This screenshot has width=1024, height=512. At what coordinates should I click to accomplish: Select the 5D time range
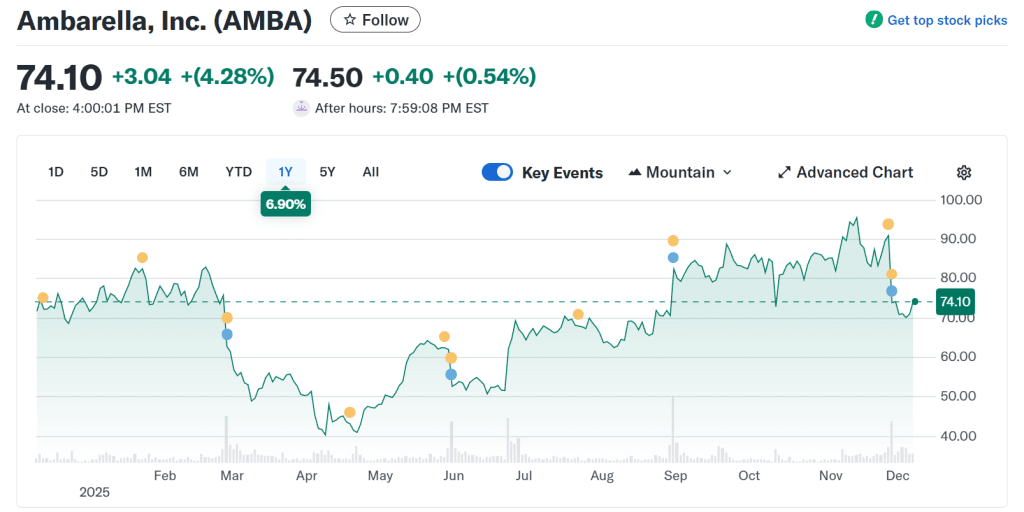pyautogui.click(x=99, y=172)
